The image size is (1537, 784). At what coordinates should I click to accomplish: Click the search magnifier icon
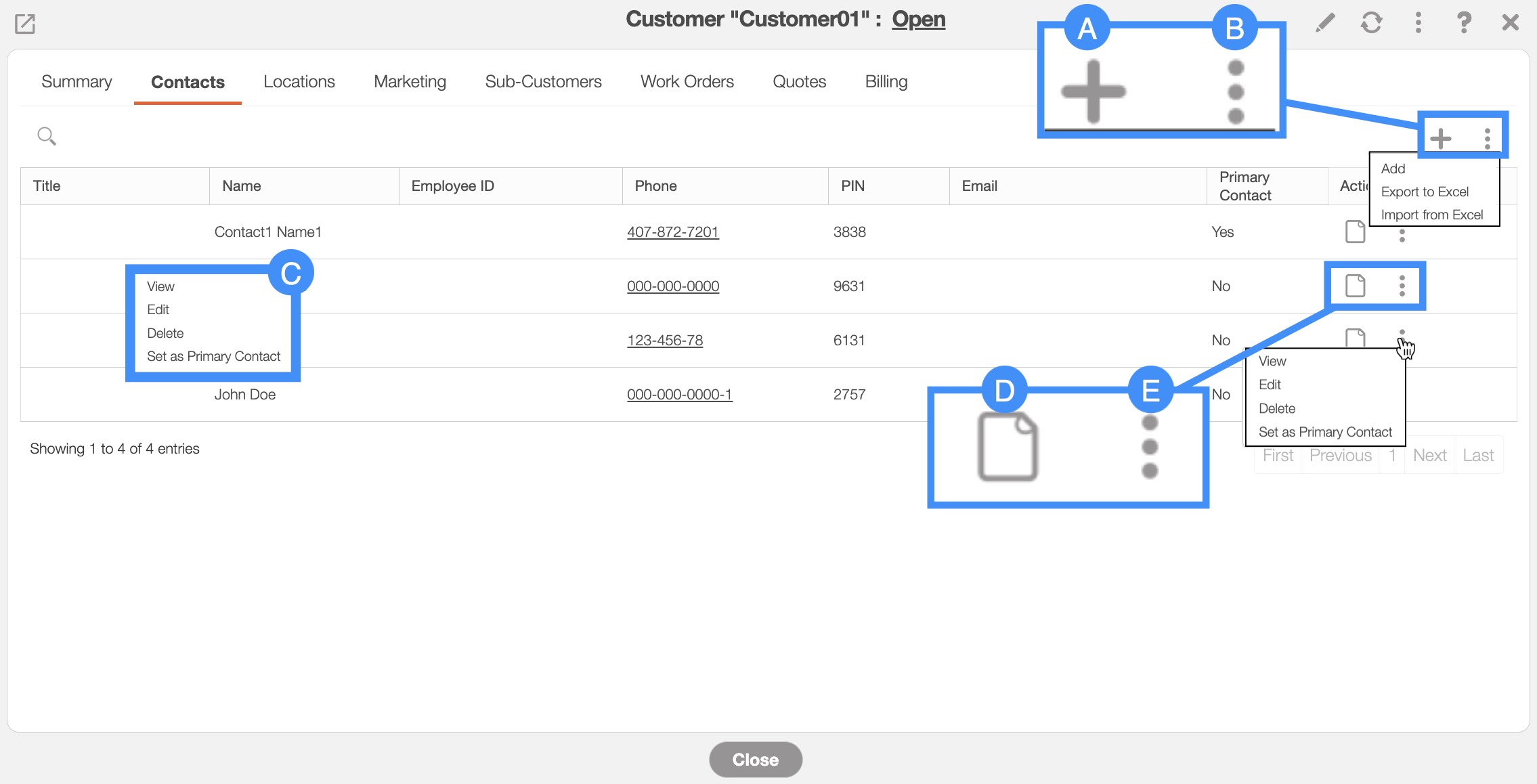click(46, 136)
